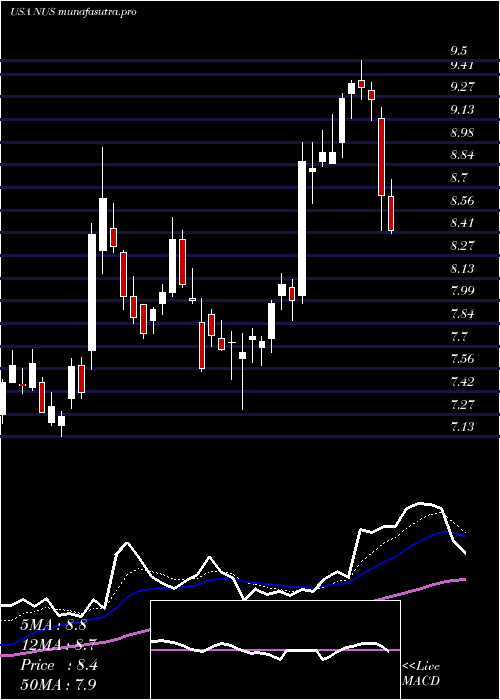Click the blue 12MA line at its peak
The image size is (500, 700).
coord(443,532)
